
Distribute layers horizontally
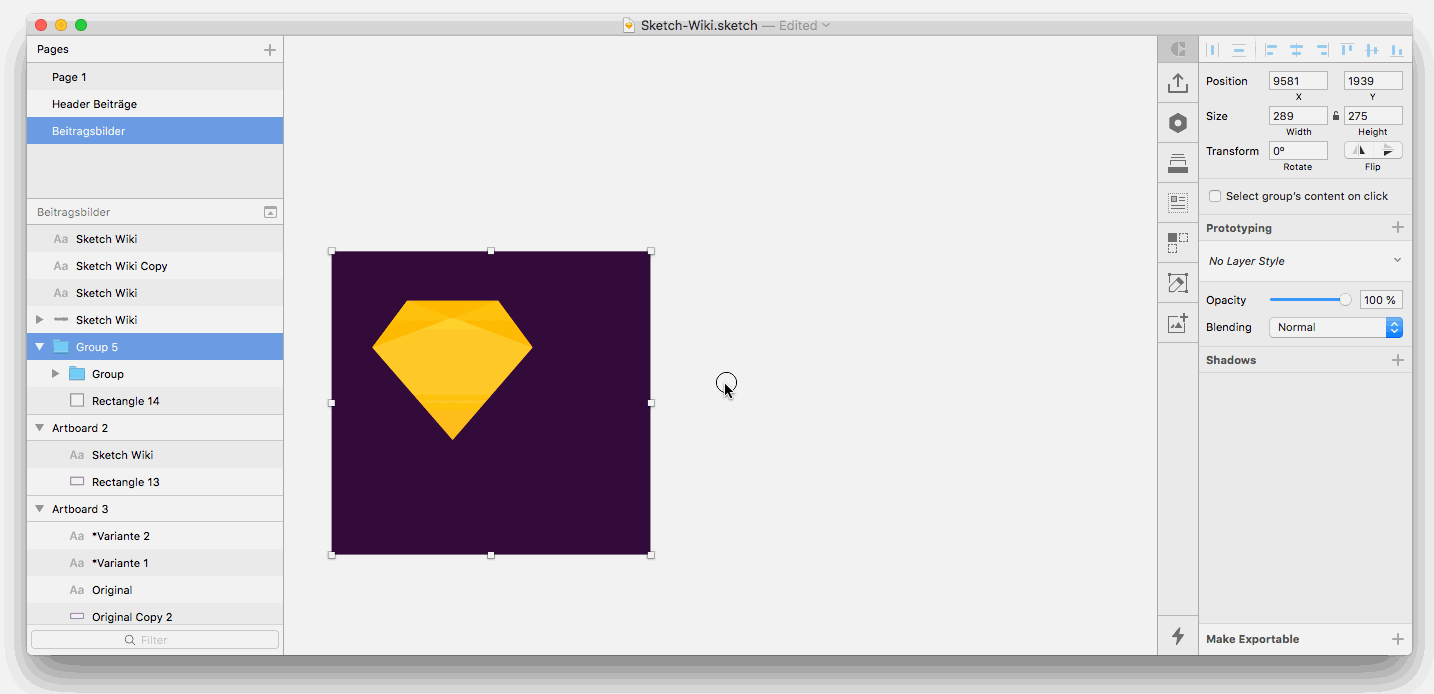pyautogui.click(x=1212, y=49)
